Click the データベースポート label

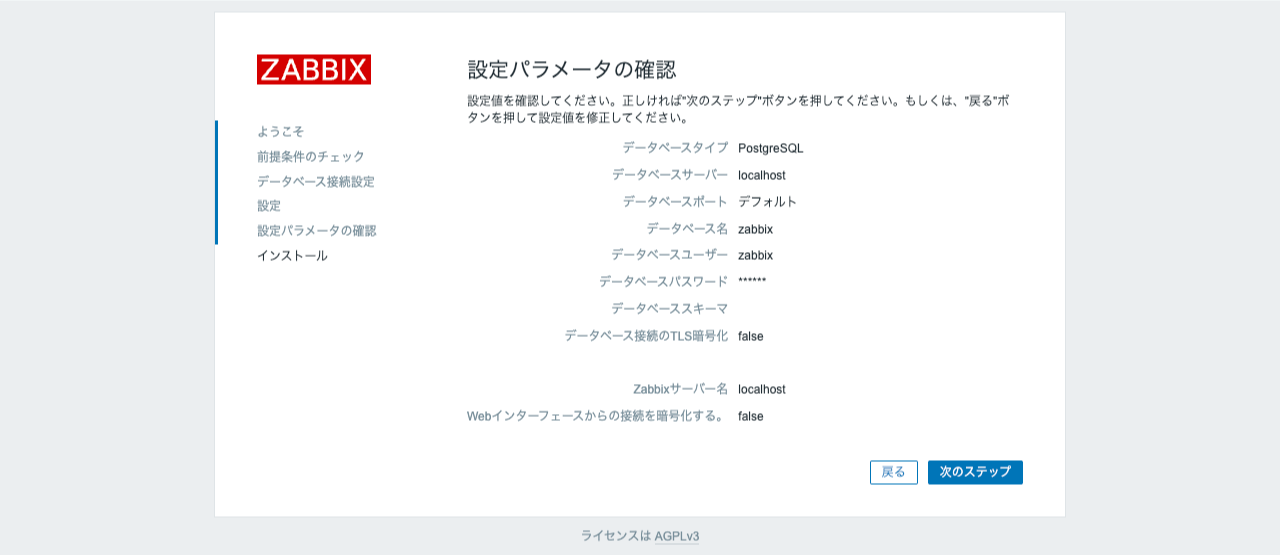pos(675,201)
